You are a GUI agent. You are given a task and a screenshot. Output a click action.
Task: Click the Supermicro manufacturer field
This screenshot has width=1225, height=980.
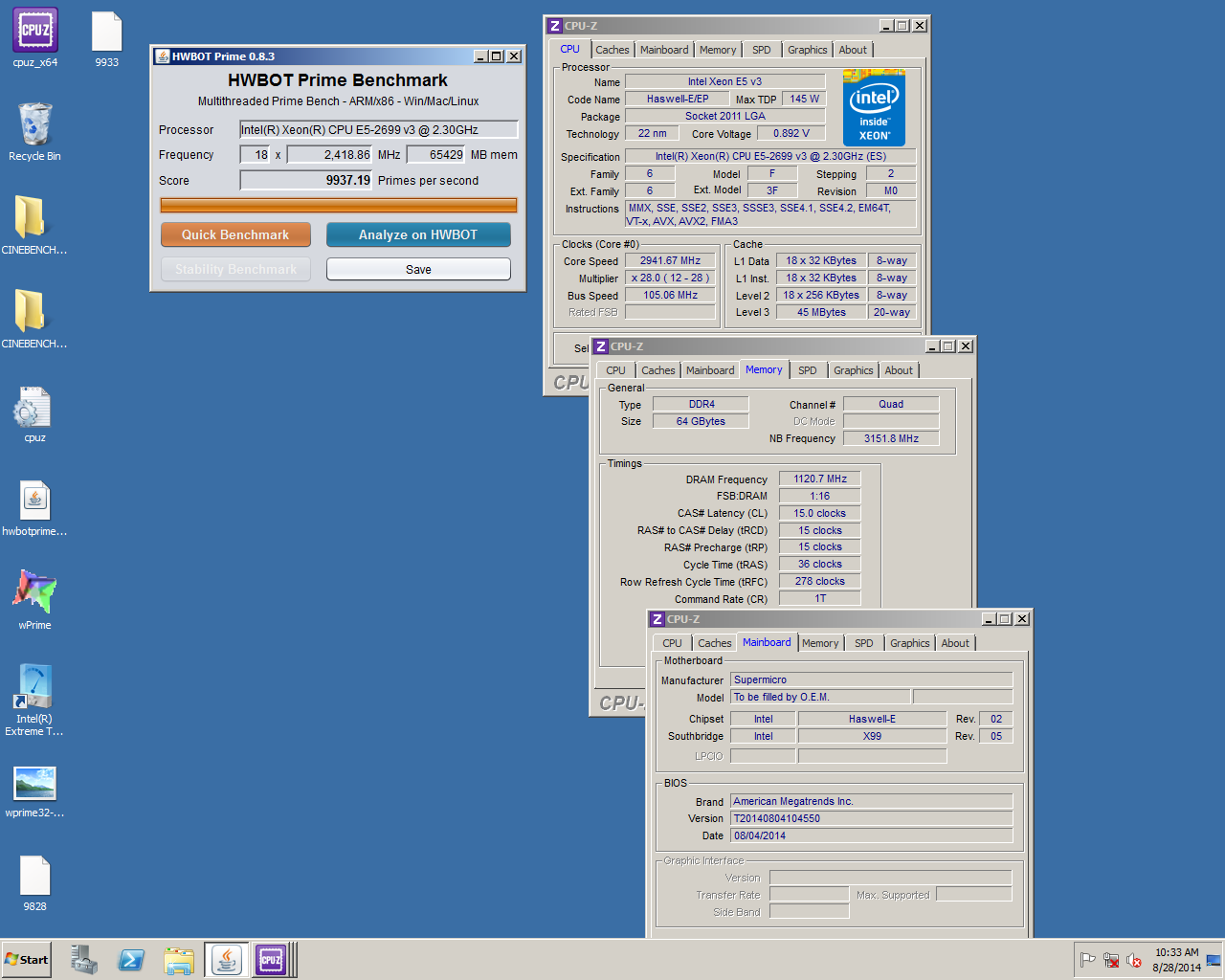coord(871,679)
